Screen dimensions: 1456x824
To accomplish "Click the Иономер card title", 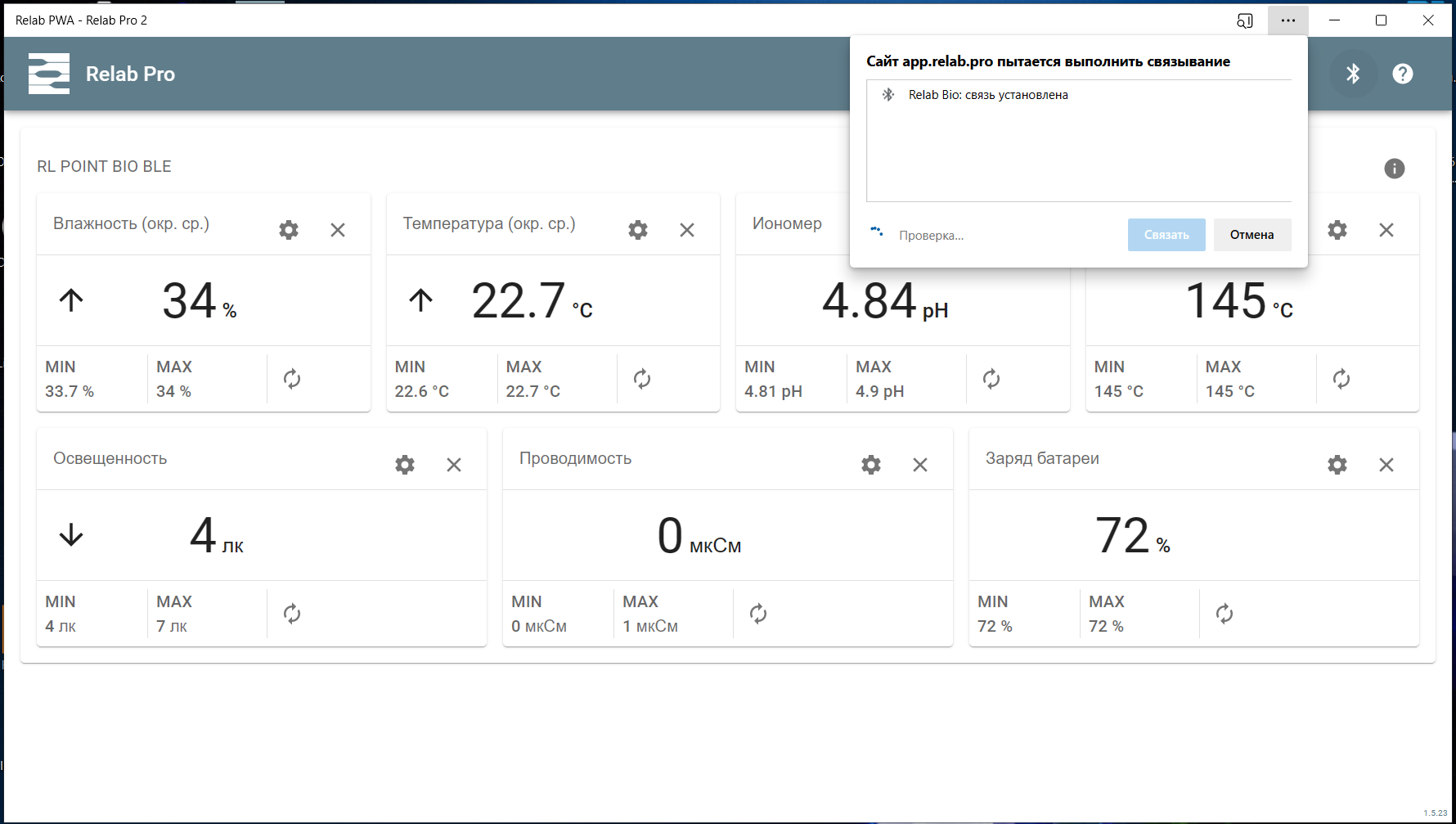I will [787, 223].
